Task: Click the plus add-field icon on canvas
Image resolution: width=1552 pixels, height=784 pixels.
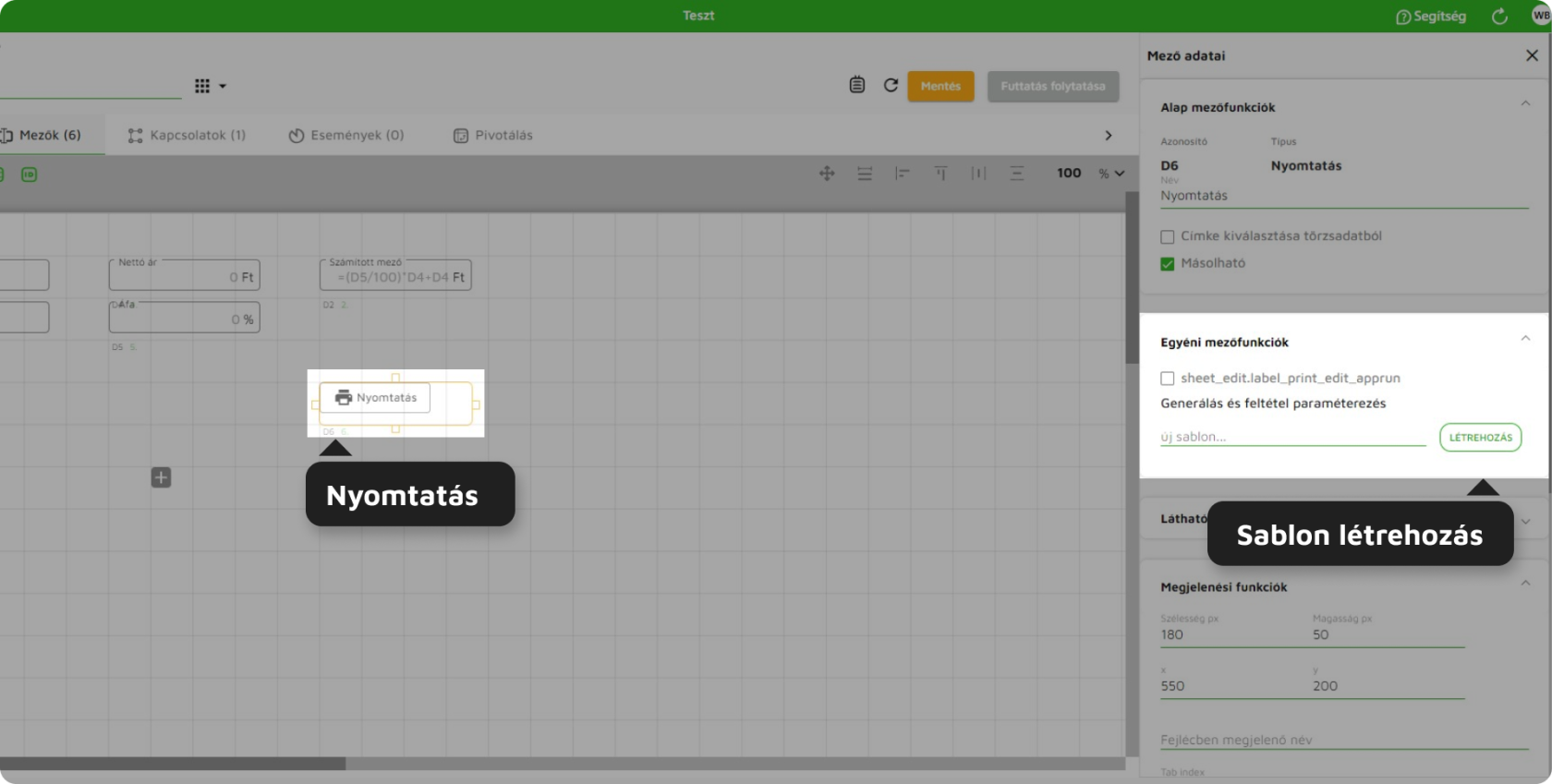Action: coord(161,477)
